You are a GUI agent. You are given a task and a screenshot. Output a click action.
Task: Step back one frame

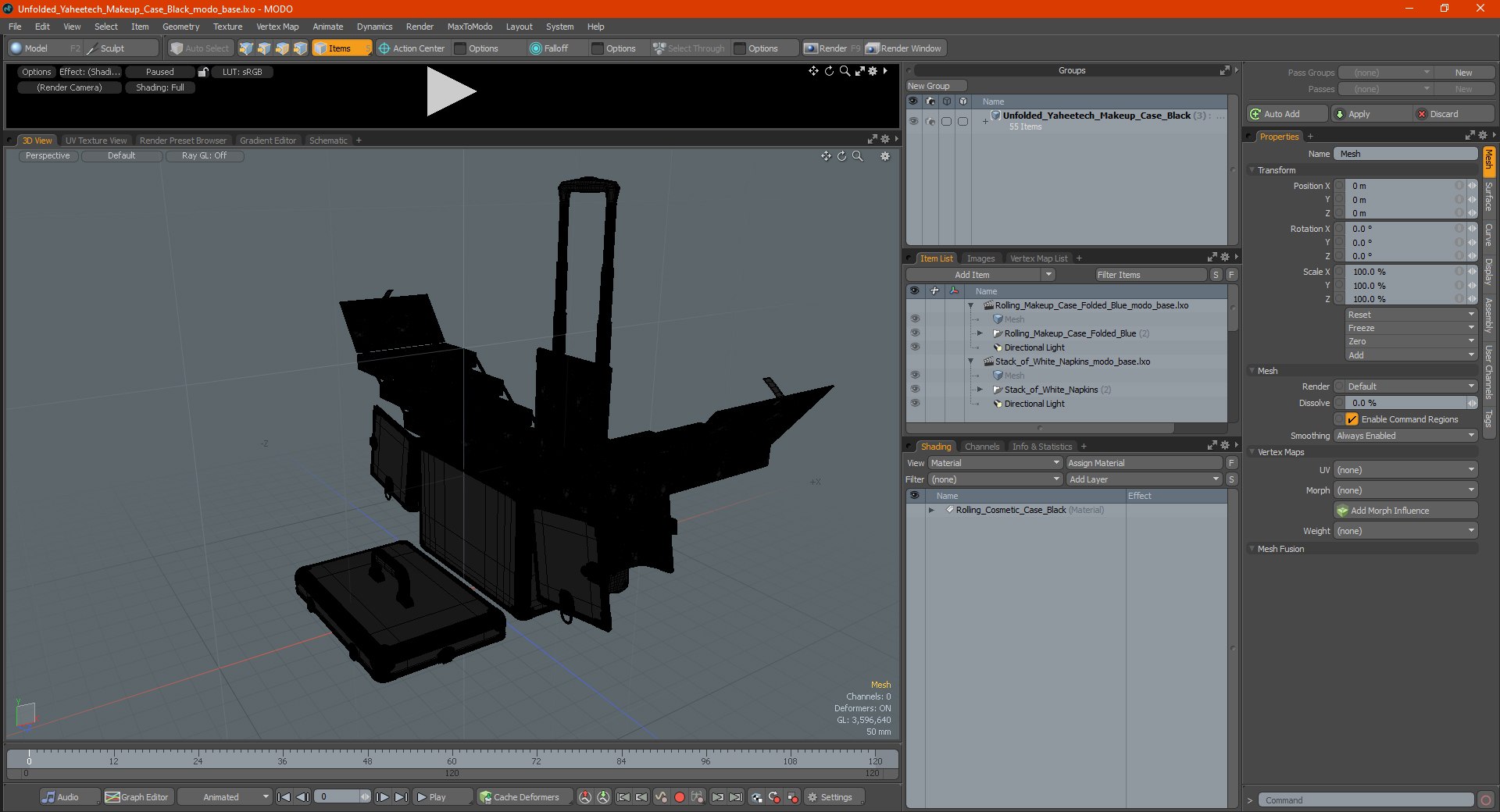[302, 797]
